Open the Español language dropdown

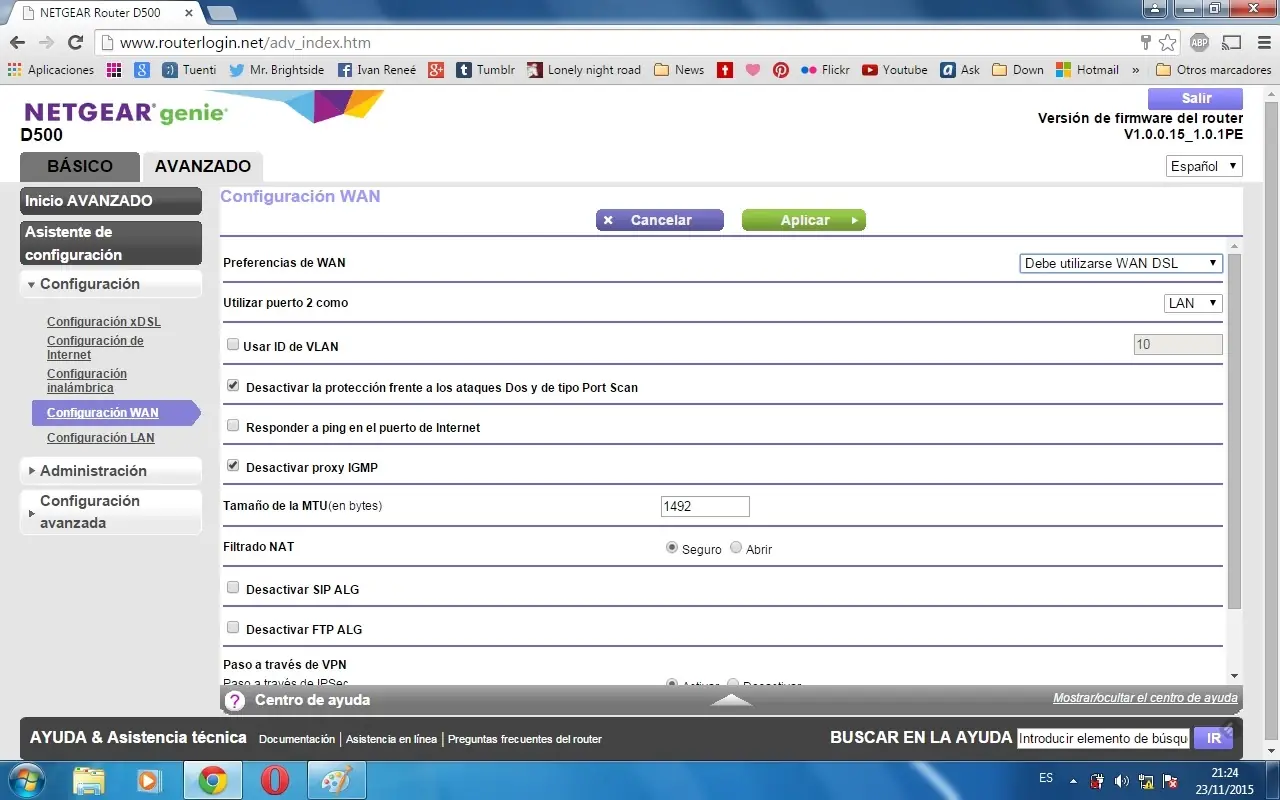(x=1204, y=166)
